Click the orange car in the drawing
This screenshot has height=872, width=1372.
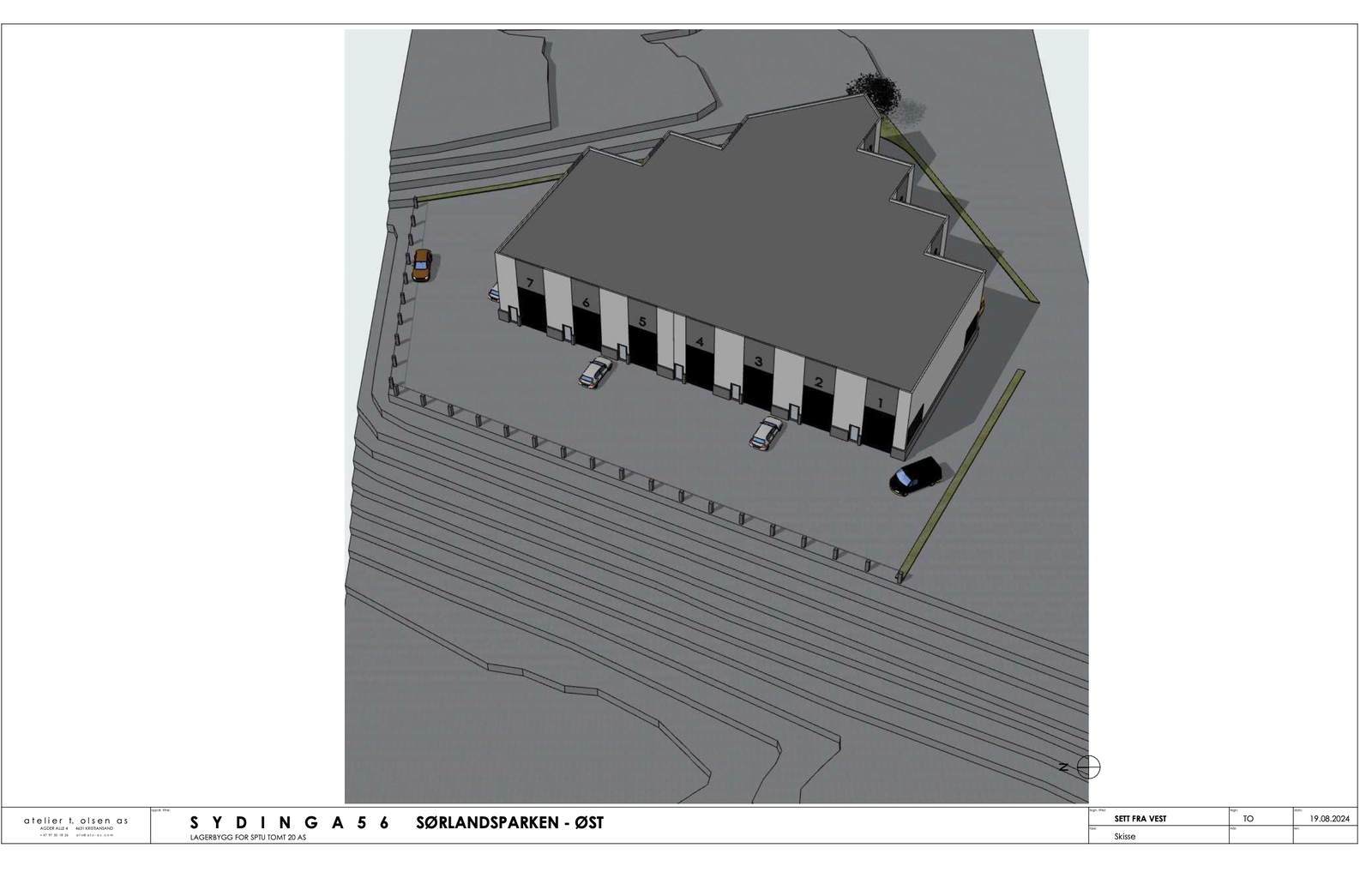(x=422, y=266)
